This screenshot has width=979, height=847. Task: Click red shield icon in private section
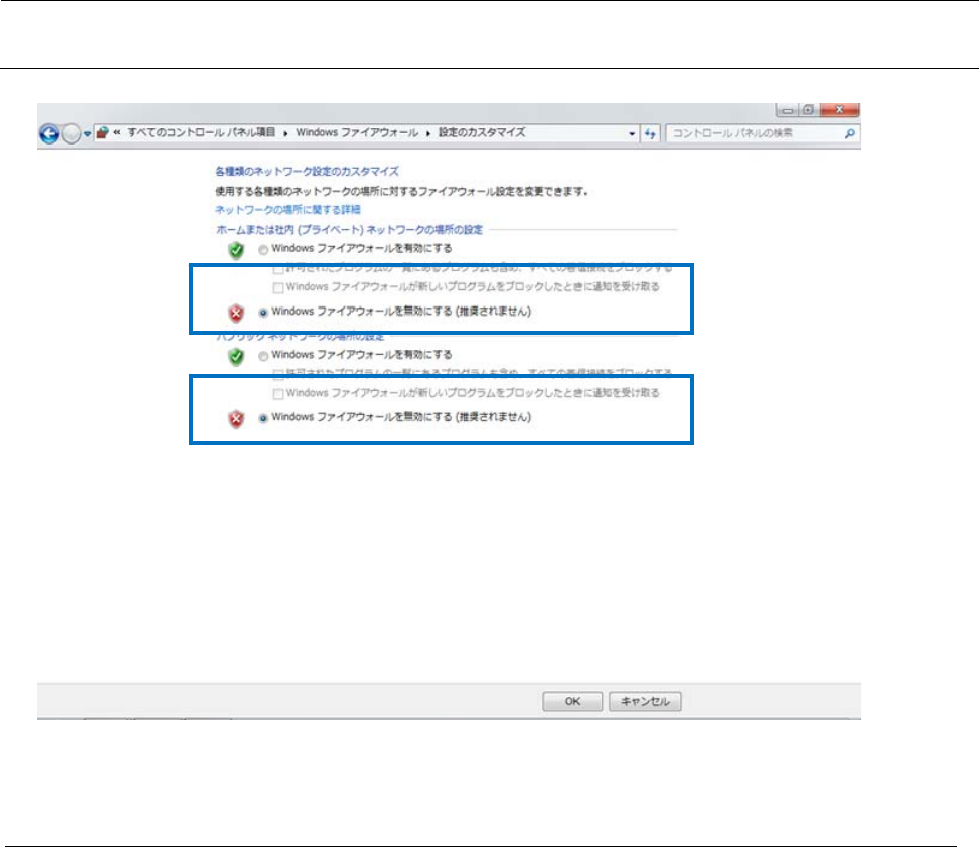coord(236,313)
